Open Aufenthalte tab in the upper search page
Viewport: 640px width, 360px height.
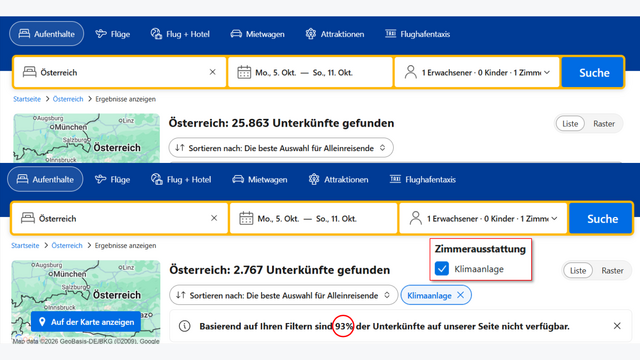47,34
